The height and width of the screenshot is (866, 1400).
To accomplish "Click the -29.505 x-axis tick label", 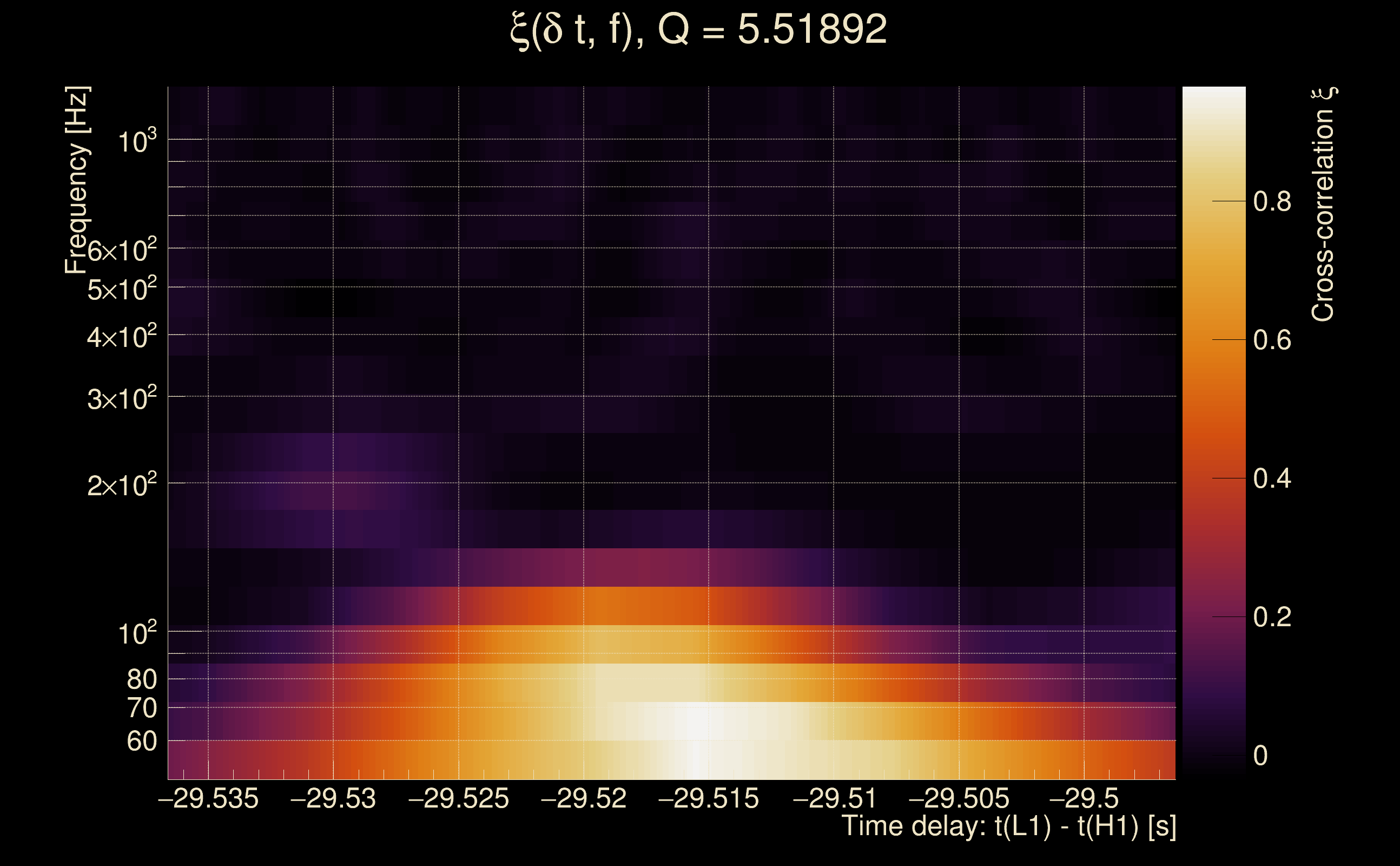I will (x=959, y=798).
